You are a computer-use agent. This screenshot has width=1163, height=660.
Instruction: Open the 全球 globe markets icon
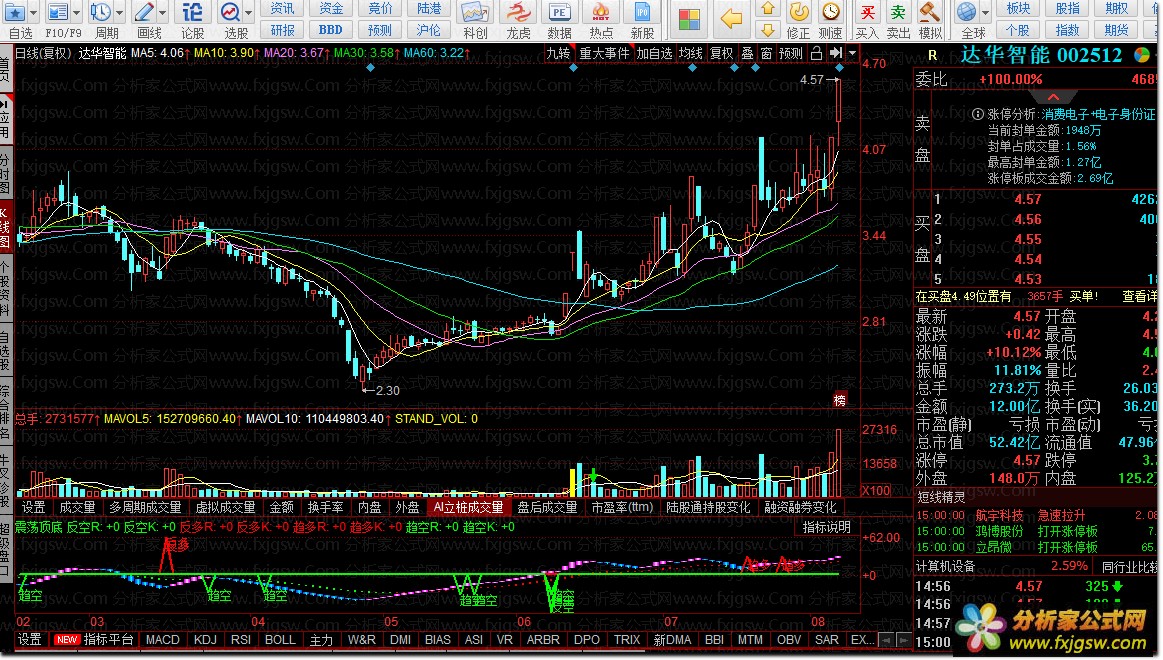click(966, 13)
